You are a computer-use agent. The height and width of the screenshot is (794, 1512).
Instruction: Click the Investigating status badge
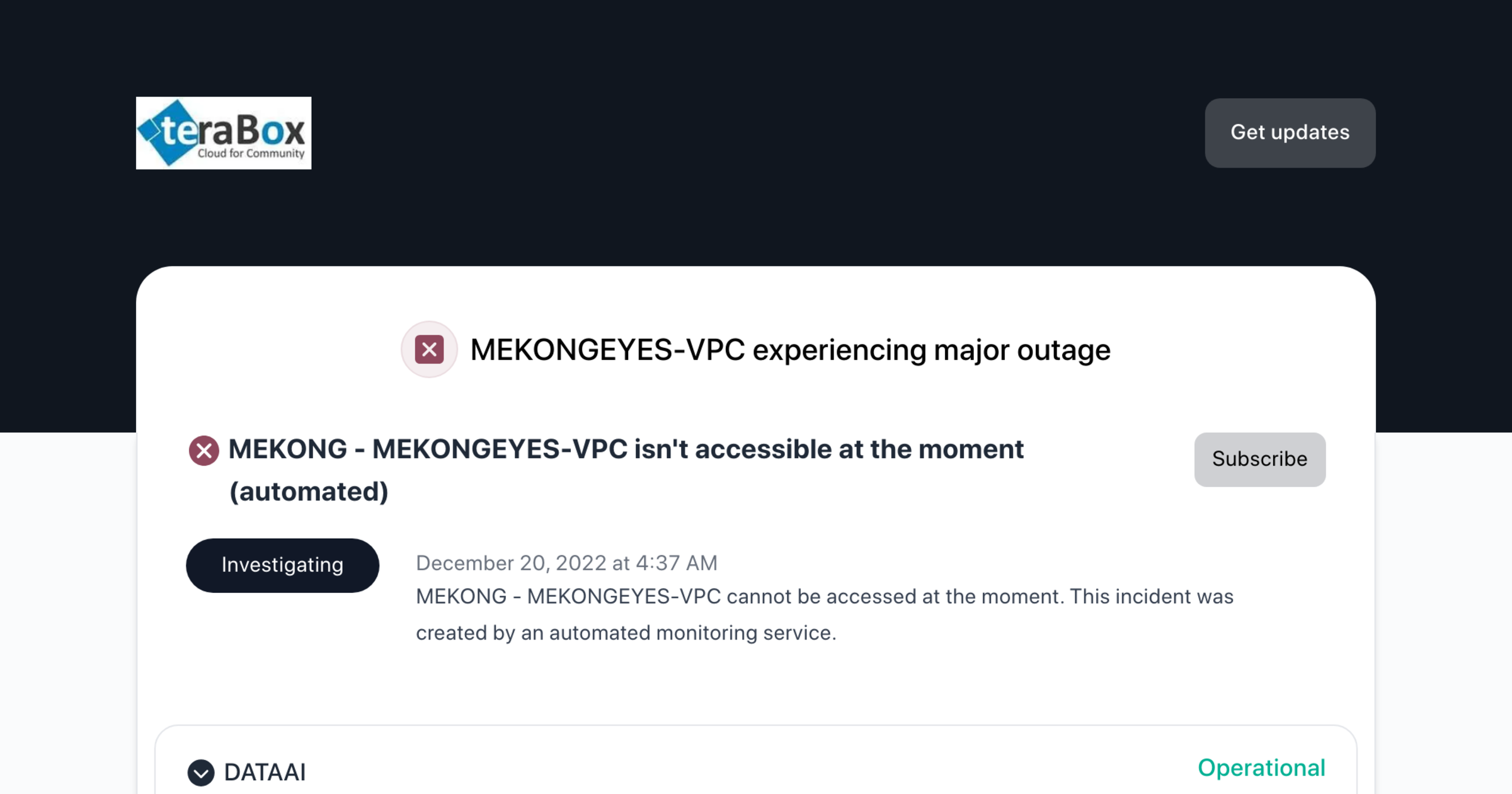coord(282,565)
